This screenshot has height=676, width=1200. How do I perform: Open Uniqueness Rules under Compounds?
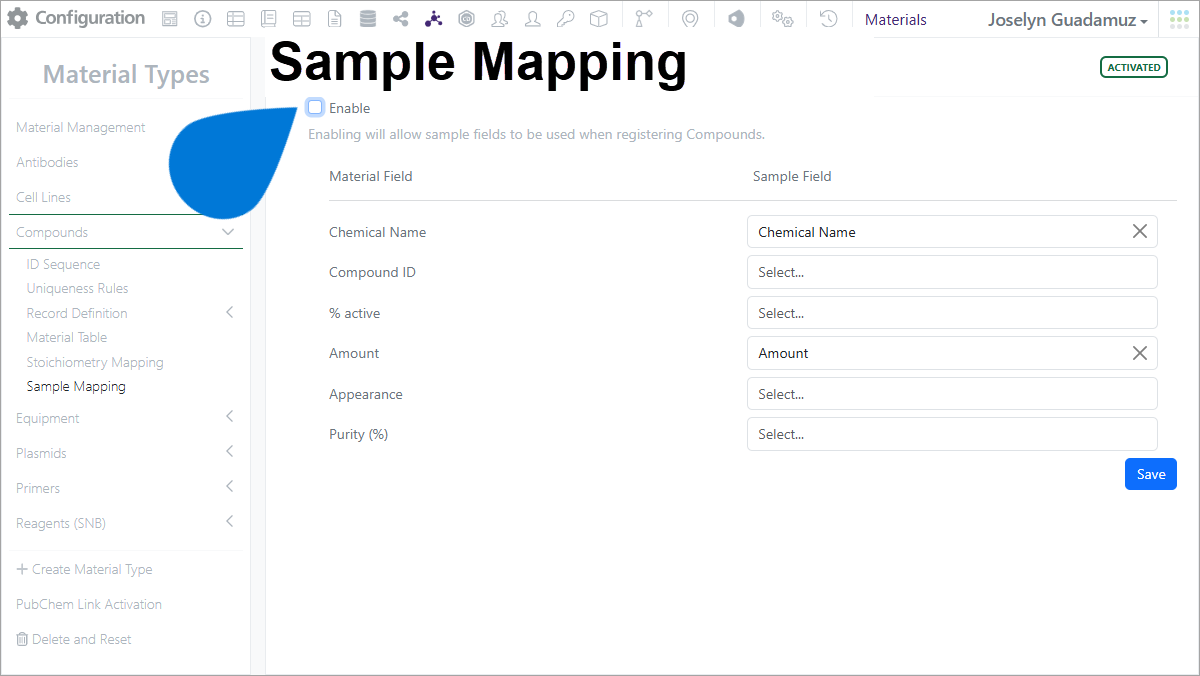[77, 288]
